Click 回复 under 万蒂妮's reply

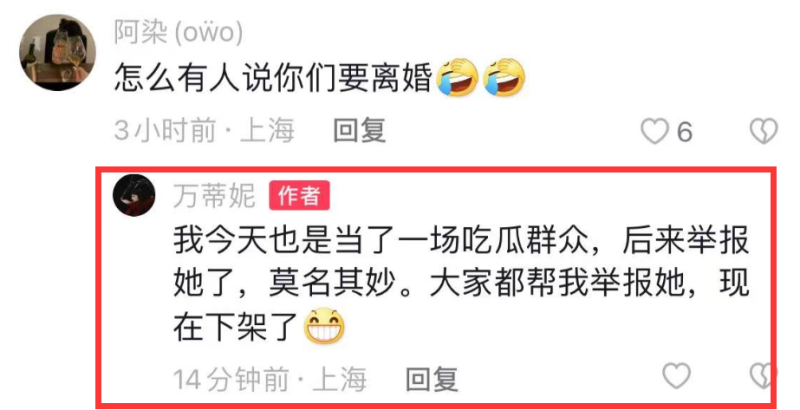(x=432, y=379)
